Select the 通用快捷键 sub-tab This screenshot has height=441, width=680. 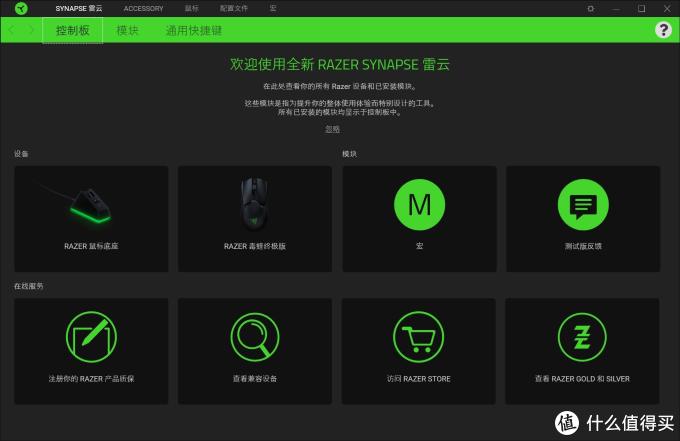coord(193,30)
